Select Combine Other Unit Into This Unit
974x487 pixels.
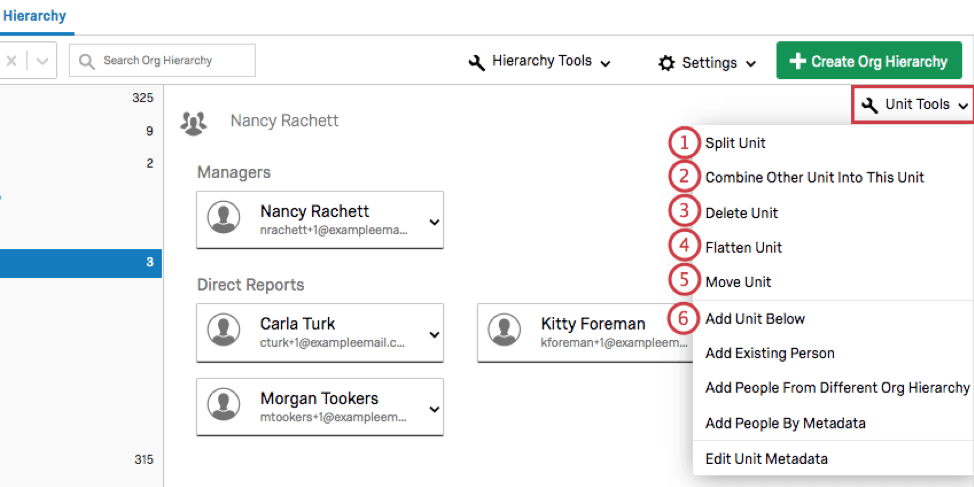click(x=814, y=178)
